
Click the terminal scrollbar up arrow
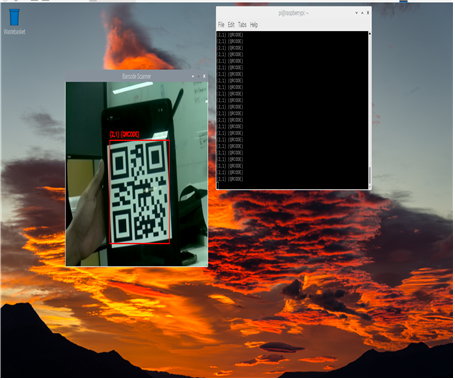click(370, 34)
